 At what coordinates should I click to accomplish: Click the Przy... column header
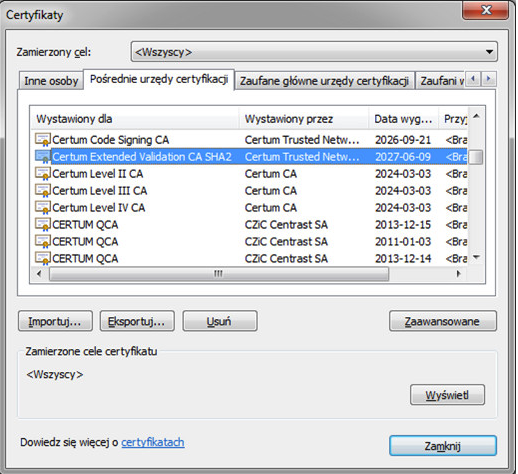(453, 119)
